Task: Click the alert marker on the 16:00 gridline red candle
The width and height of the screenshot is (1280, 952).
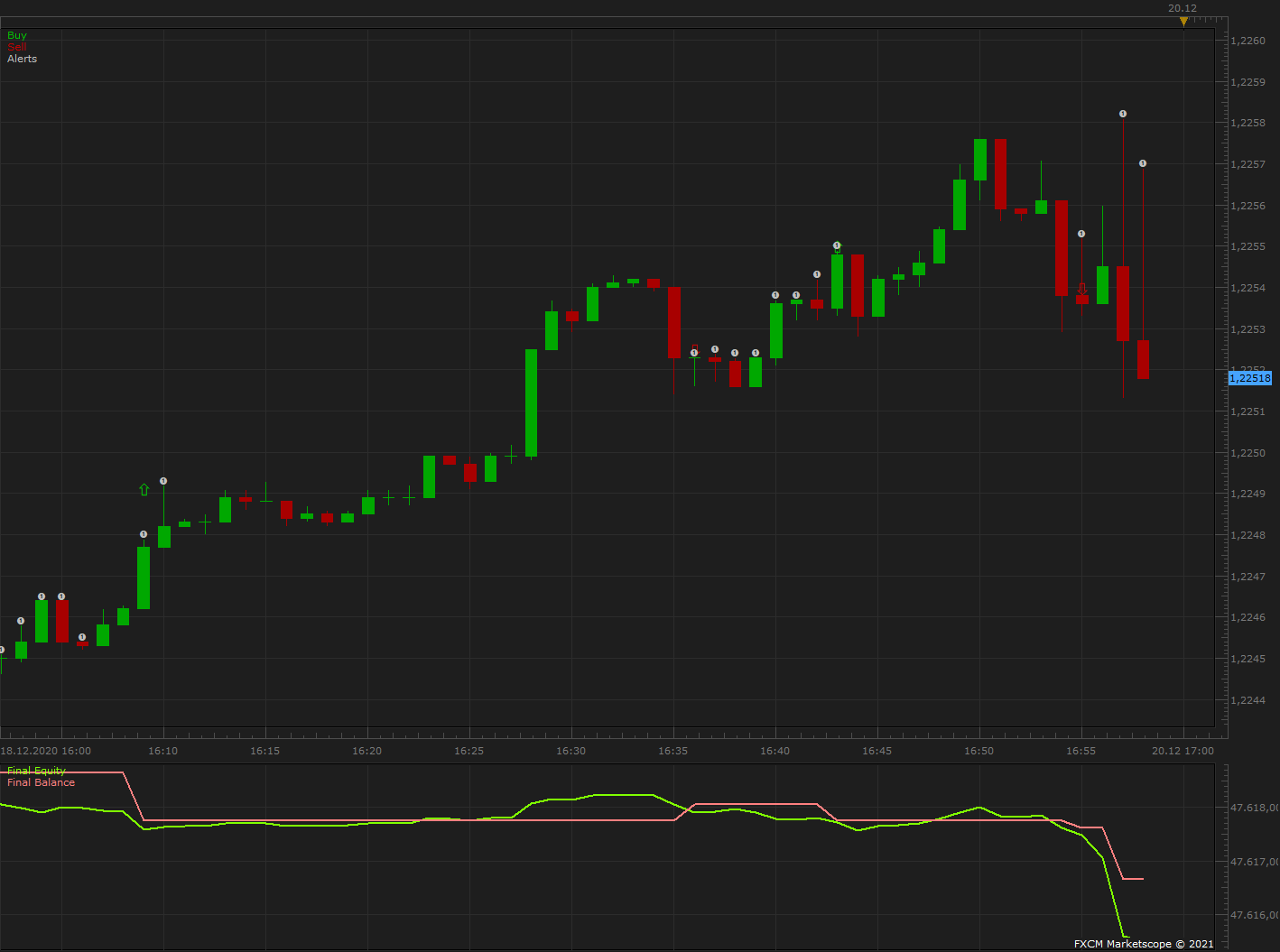Action: click(x=61, y=596)
